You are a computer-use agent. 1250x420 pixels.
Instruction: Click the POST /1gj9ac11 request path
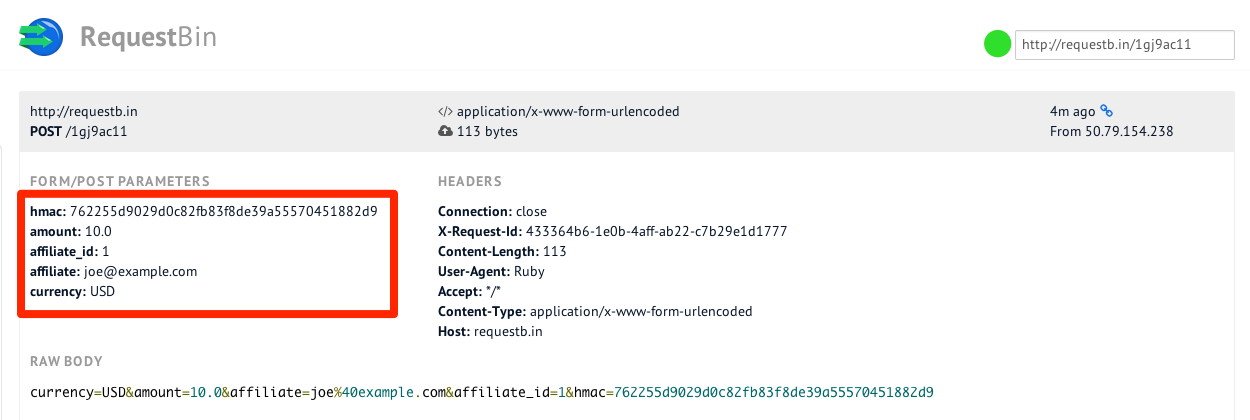[x=79, y=131]
